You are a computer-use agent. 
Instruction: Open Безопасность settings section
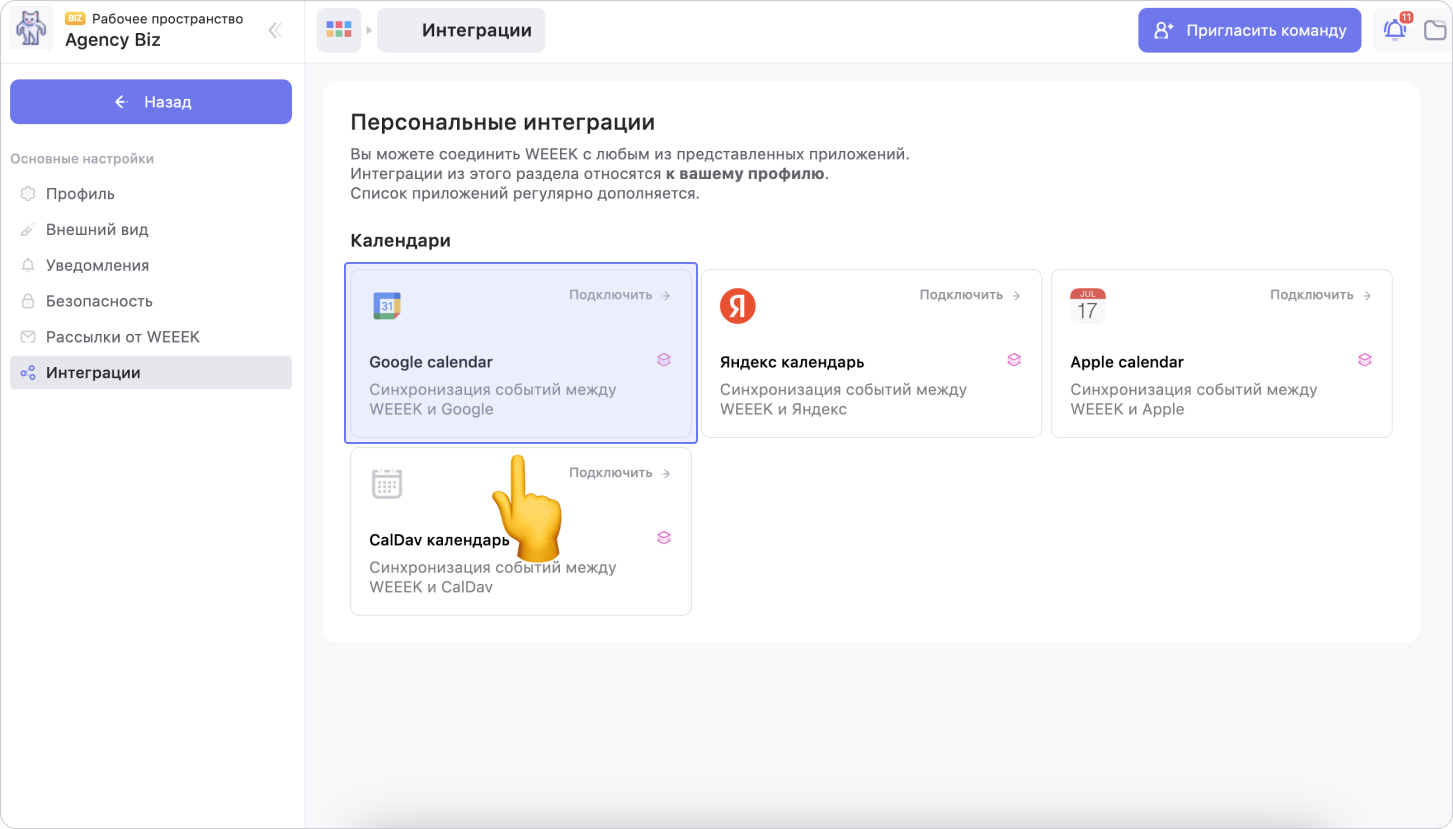(x=99, y=301)
